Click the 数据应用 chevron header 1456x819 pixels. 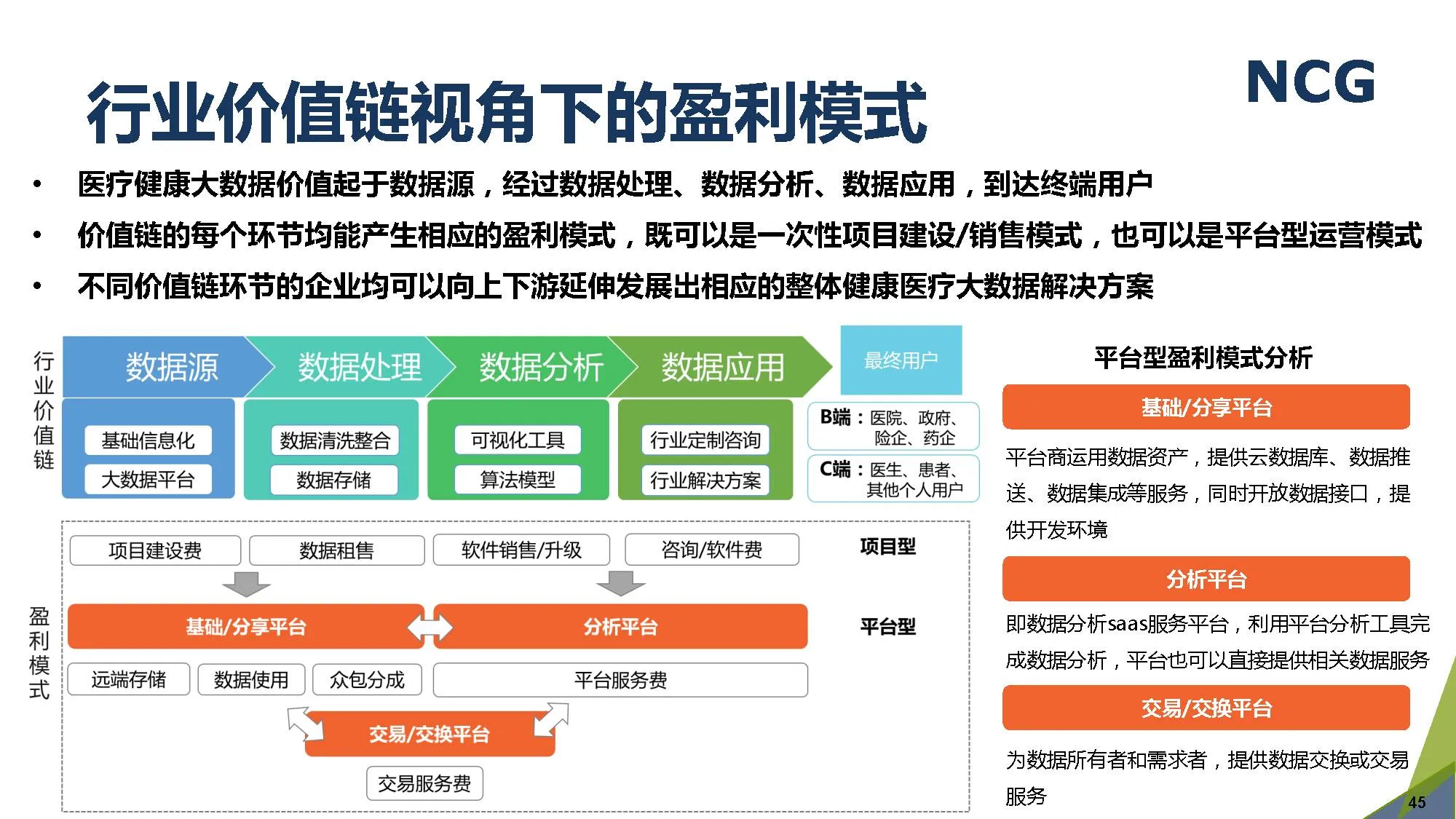(721, 367)
